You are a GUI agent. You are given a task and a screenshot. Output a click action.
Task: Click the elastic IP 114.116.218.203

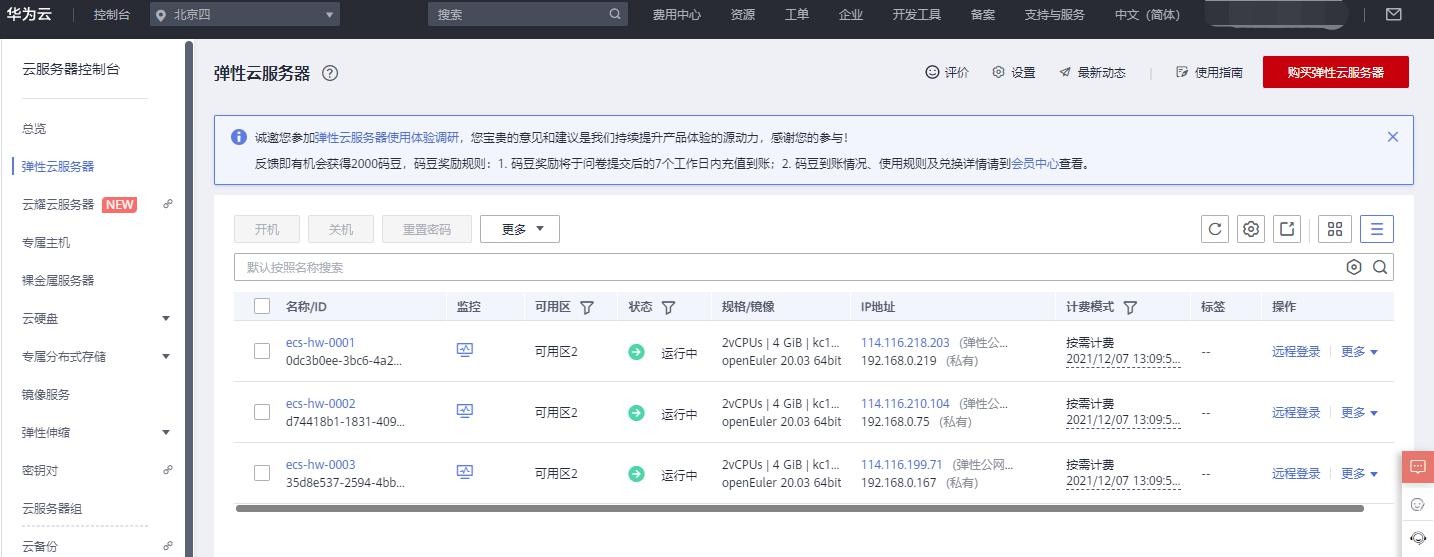[905, 342]
